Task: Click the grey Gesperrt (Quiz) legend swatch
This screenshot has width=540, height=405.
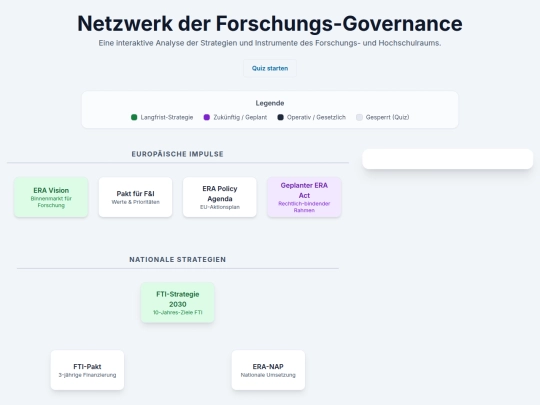Action: click(x=359, y=117)
